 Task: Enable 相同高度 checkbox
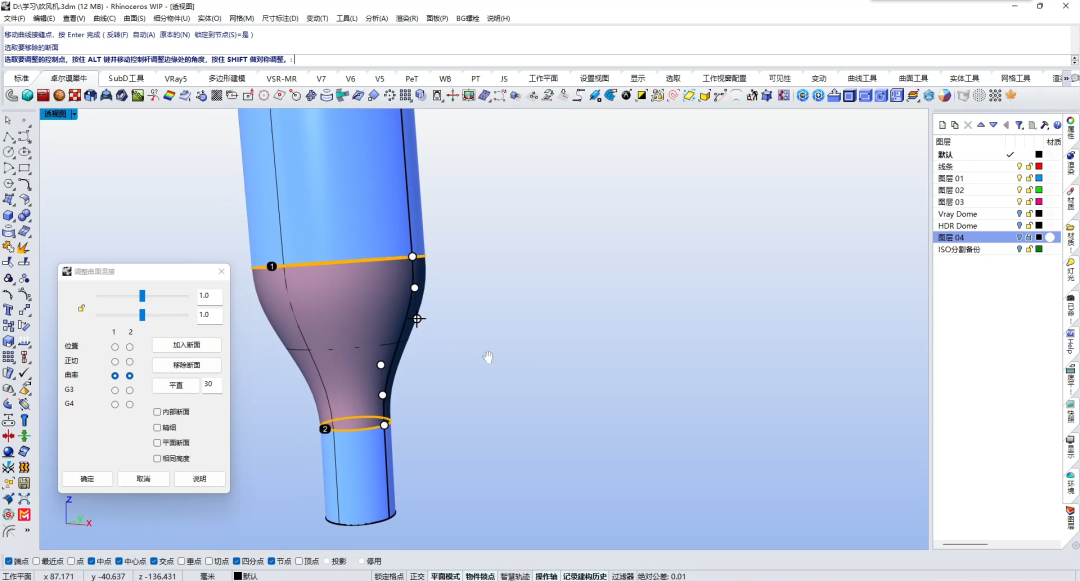click(x=157, y=458)
